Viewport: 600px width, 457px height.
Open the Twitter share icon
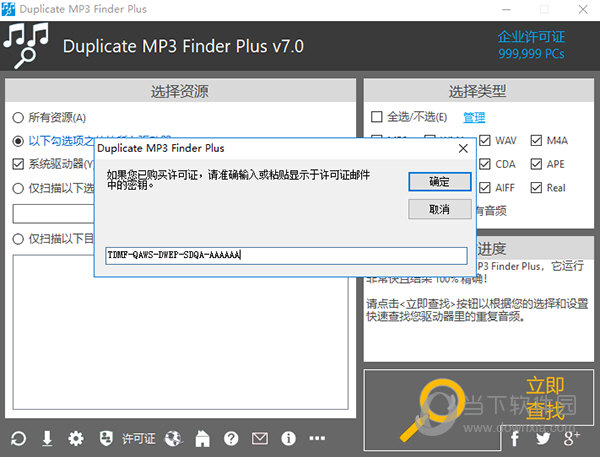(543, 439)
